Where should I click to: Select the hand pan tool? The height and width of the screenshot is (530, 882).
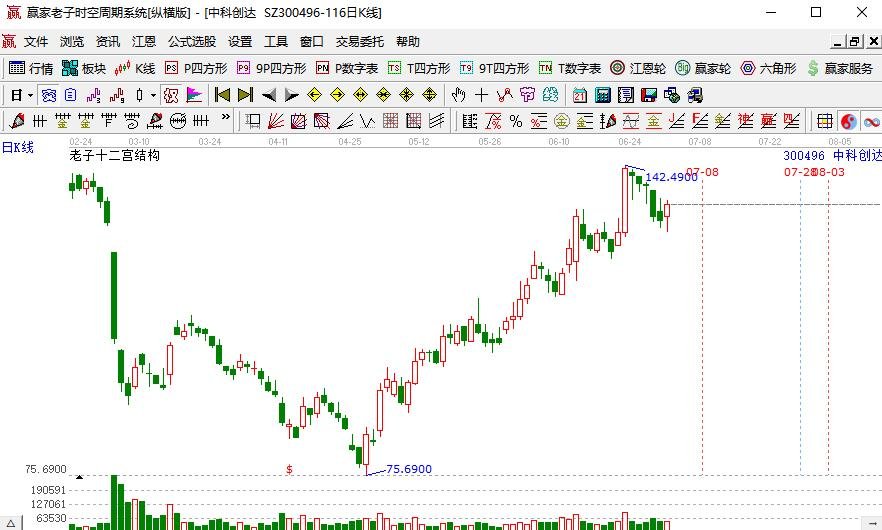458,95
